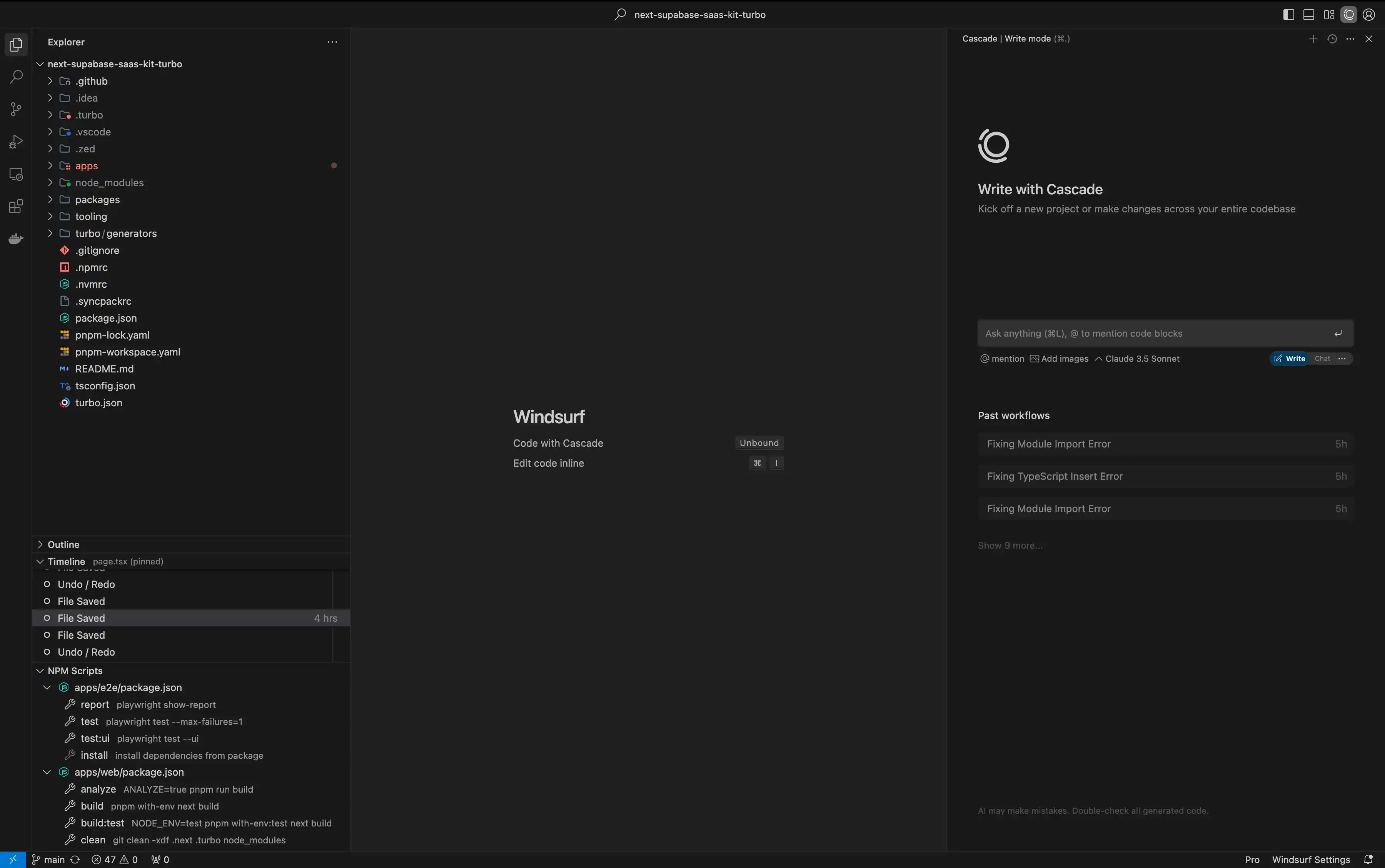Open Cascade conversation history icon
1385x868 pixels.
[x=1332, y=39]
